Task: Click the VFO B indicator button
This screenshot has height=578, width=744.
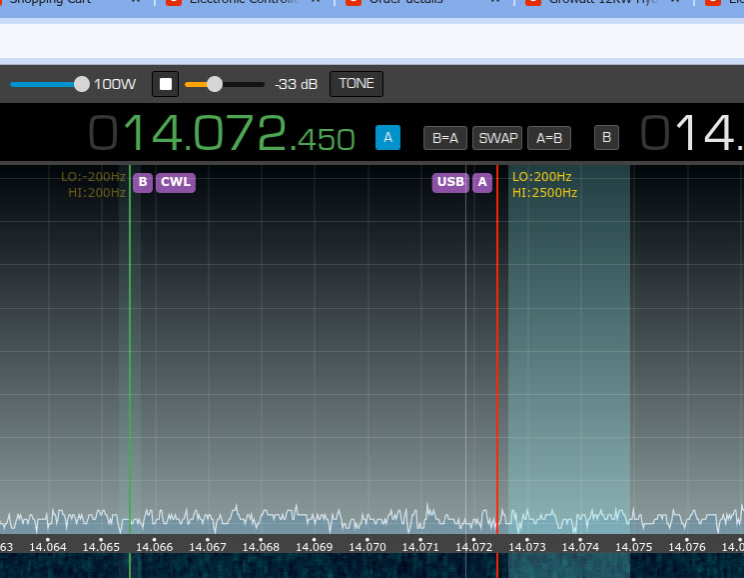Action: (606, 138)
